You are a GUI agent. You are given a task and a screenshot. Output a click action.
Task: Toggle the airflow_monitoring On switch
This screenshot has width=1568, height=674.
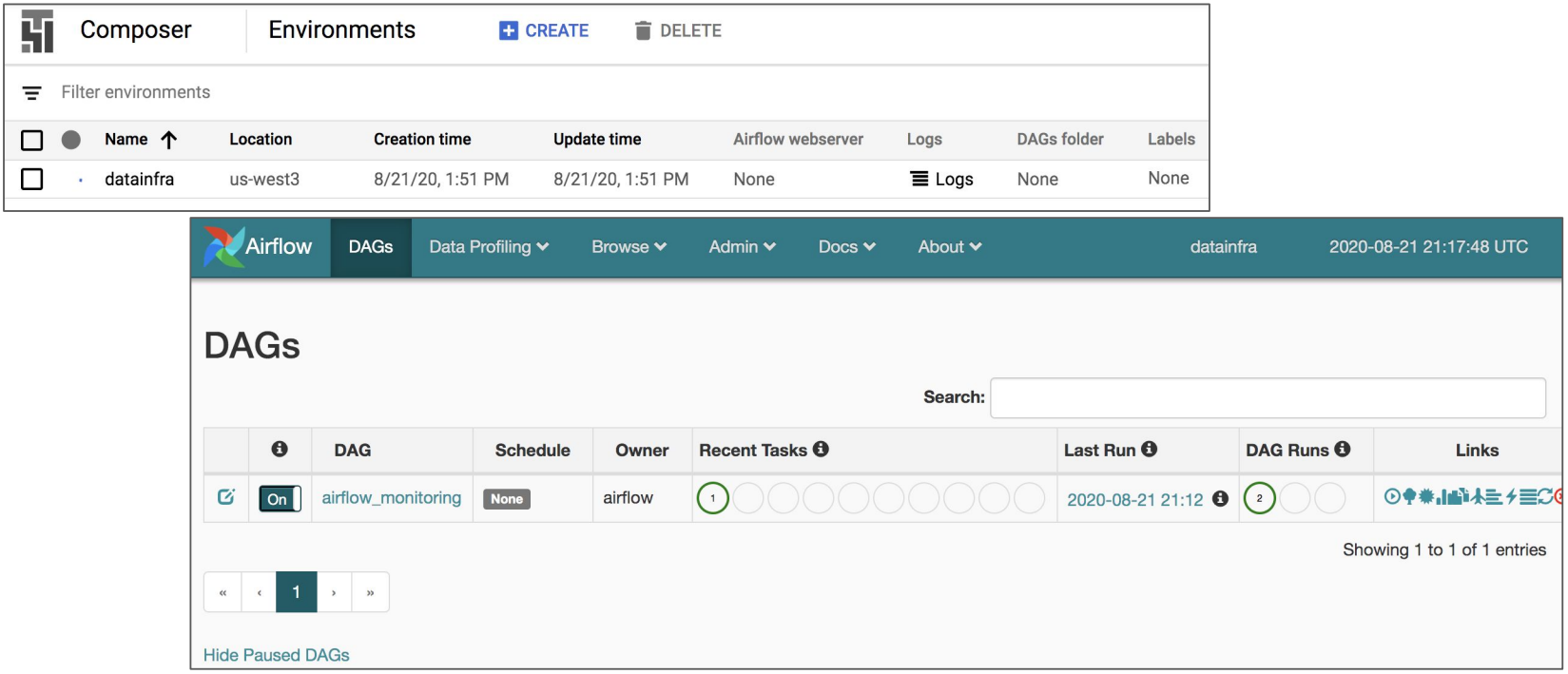coord(280,498)
